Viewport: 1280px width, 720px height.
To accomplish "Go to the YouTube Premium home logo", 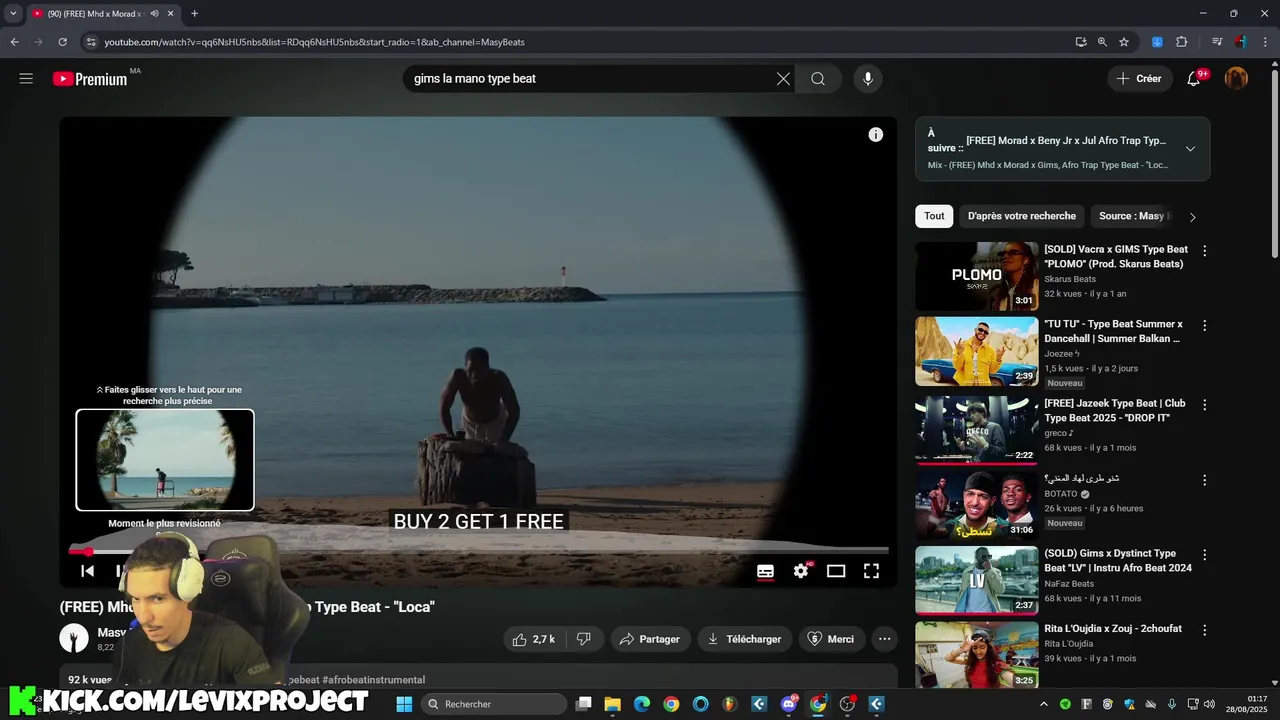I will pyautogui.click(x=90, y=79).
